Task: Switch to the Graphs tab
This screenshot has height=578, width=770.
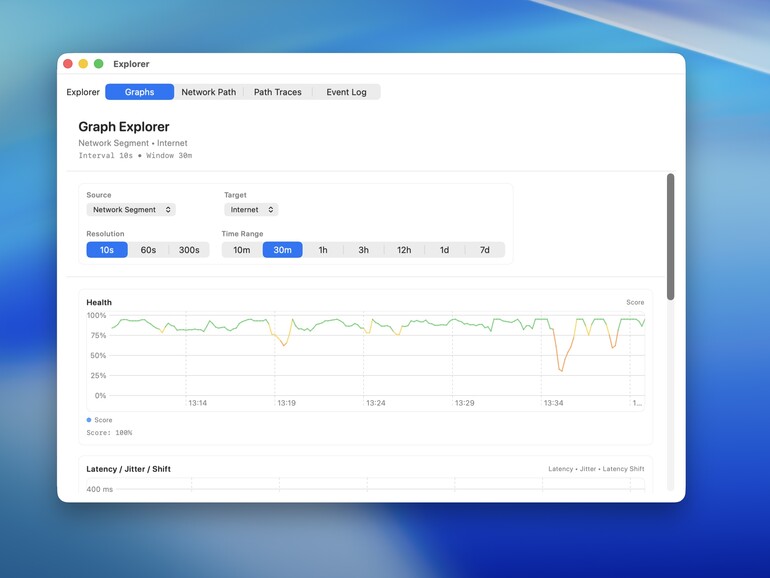Action: point(139,92)
